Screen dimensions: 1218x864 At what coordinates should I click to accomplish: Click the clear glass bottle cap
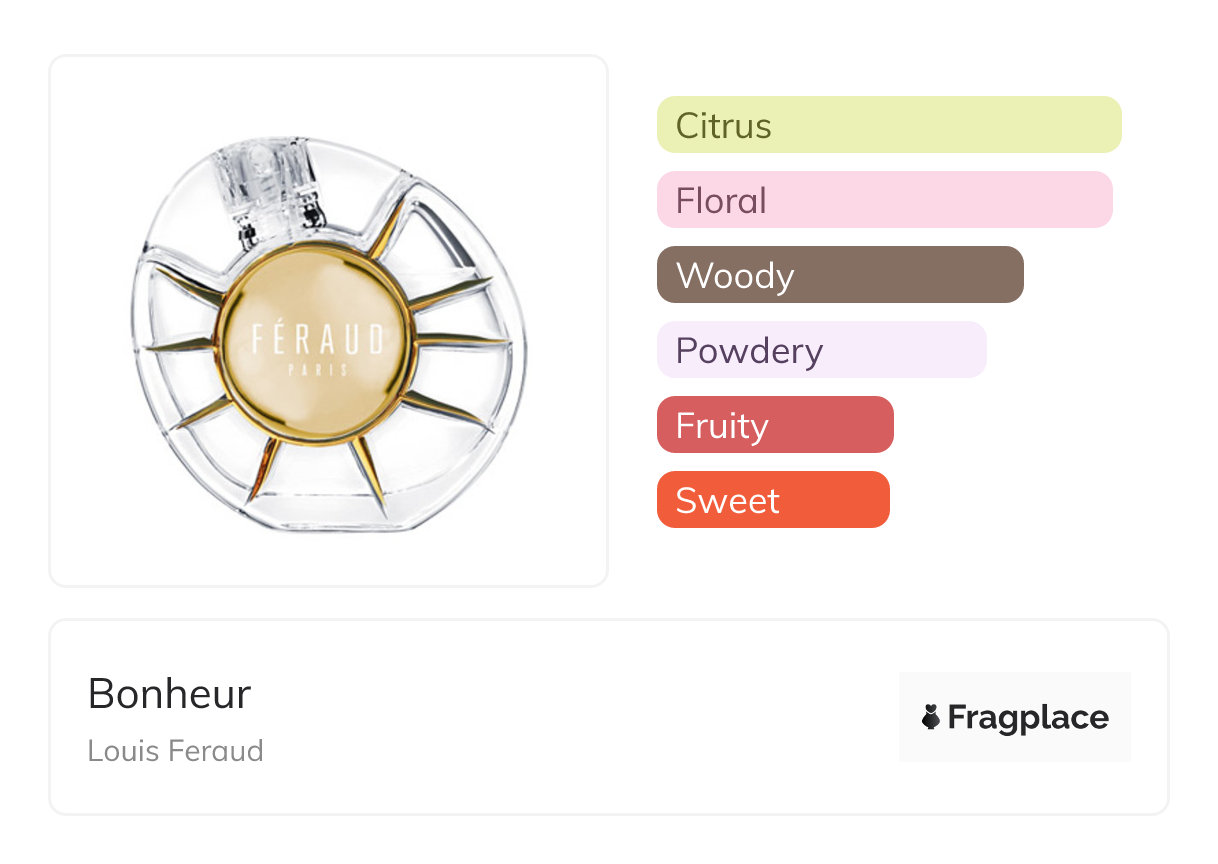coord(268,178)
